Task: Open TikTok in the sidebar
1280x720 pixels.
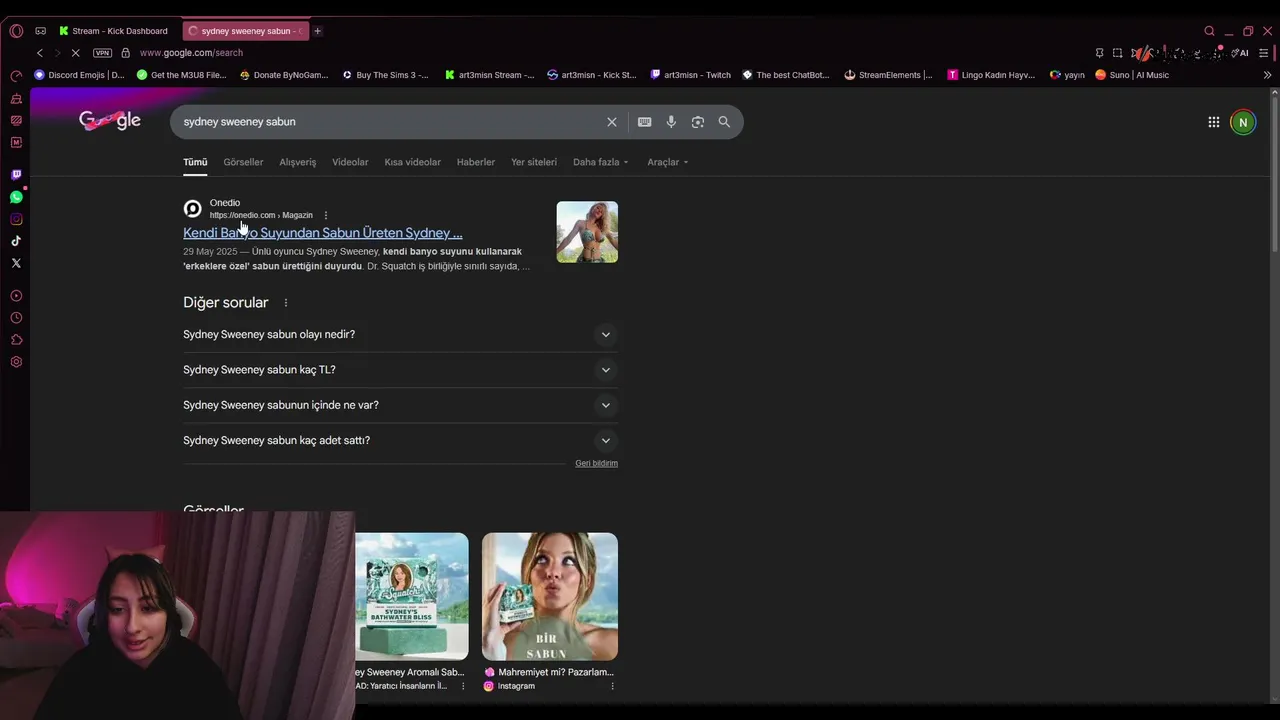Action: (x=16, y=241)
